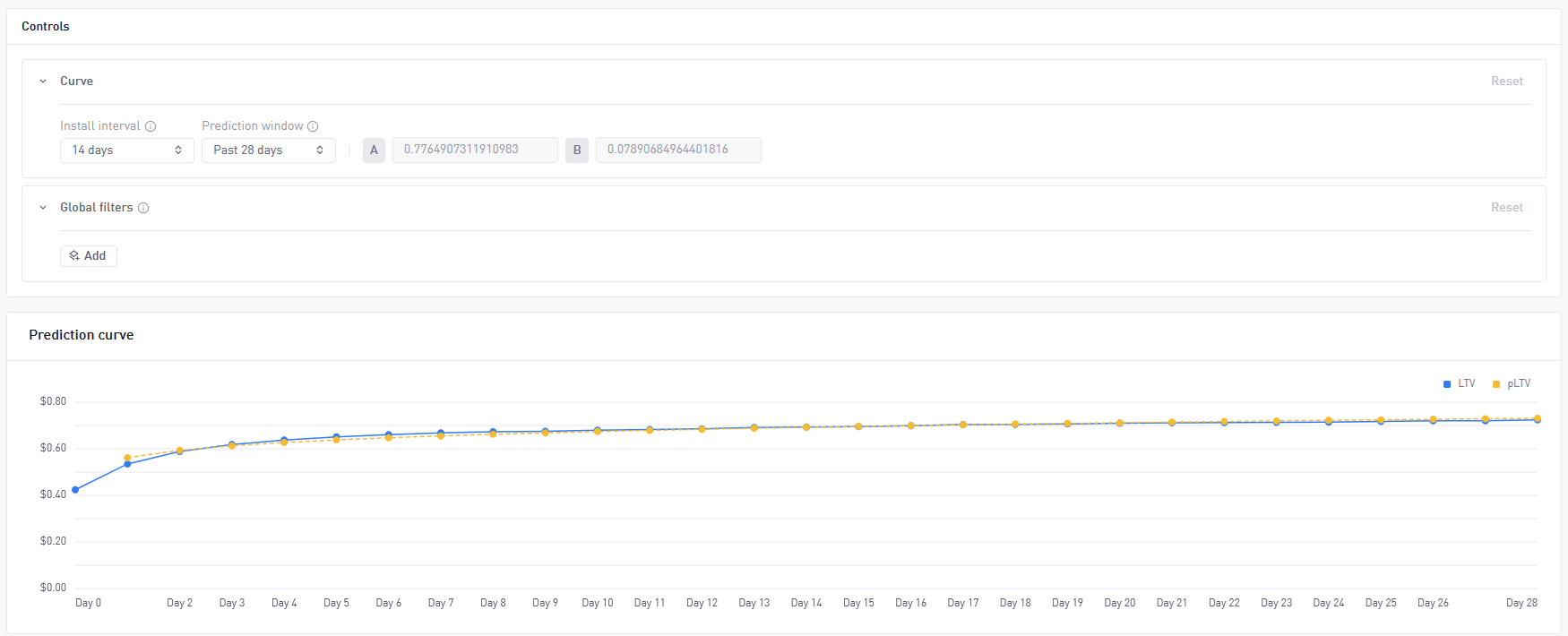Click the A coefficient value field
Image resolution: width=1568 pixels, height=636 pixels.
(475, 150)
